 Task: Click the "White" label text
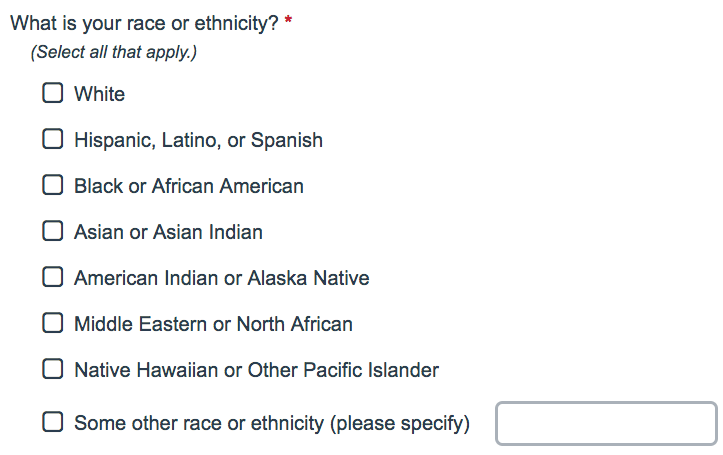(100, 94)
